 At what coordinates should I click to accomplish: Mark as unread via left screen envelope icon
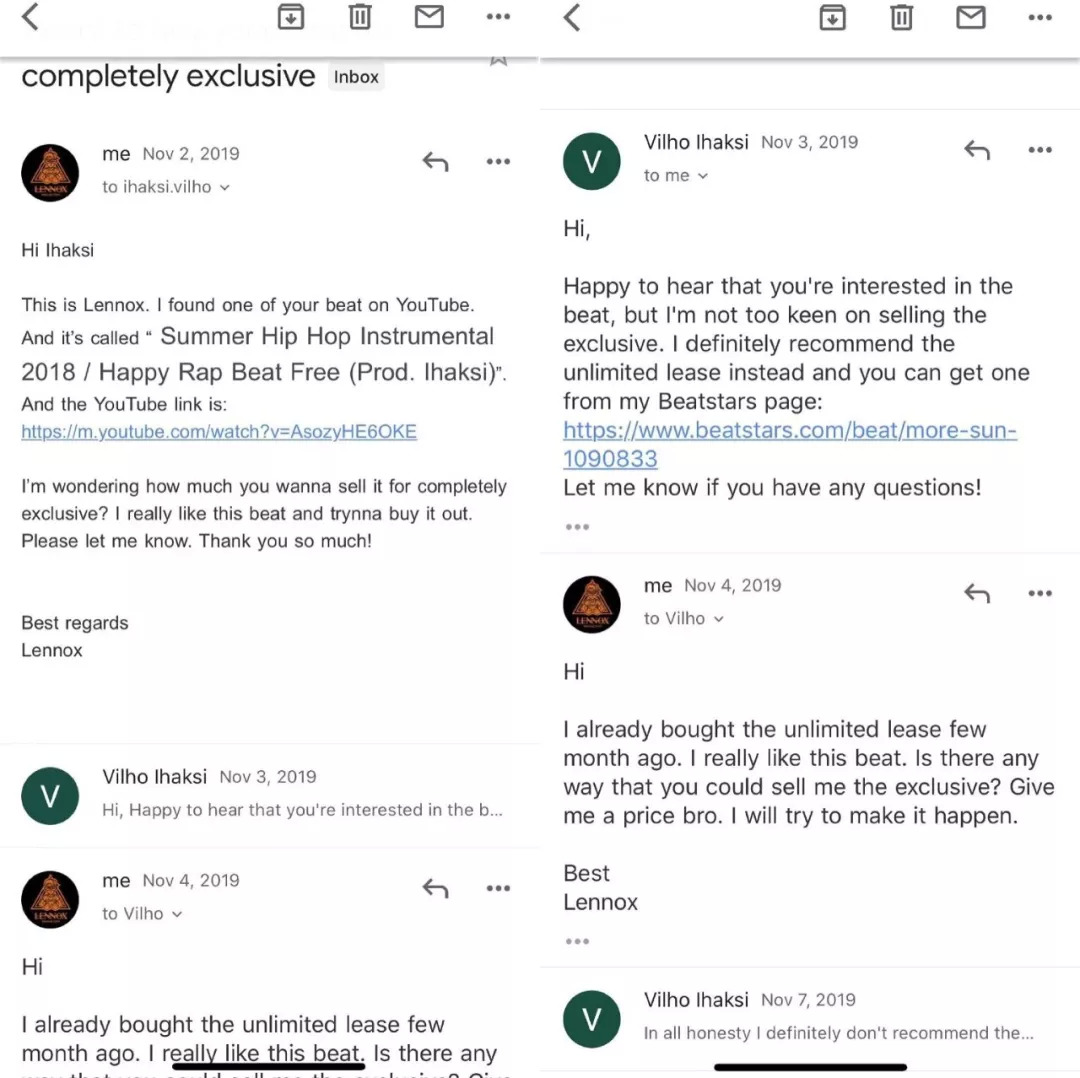click(x=429, y=17)
